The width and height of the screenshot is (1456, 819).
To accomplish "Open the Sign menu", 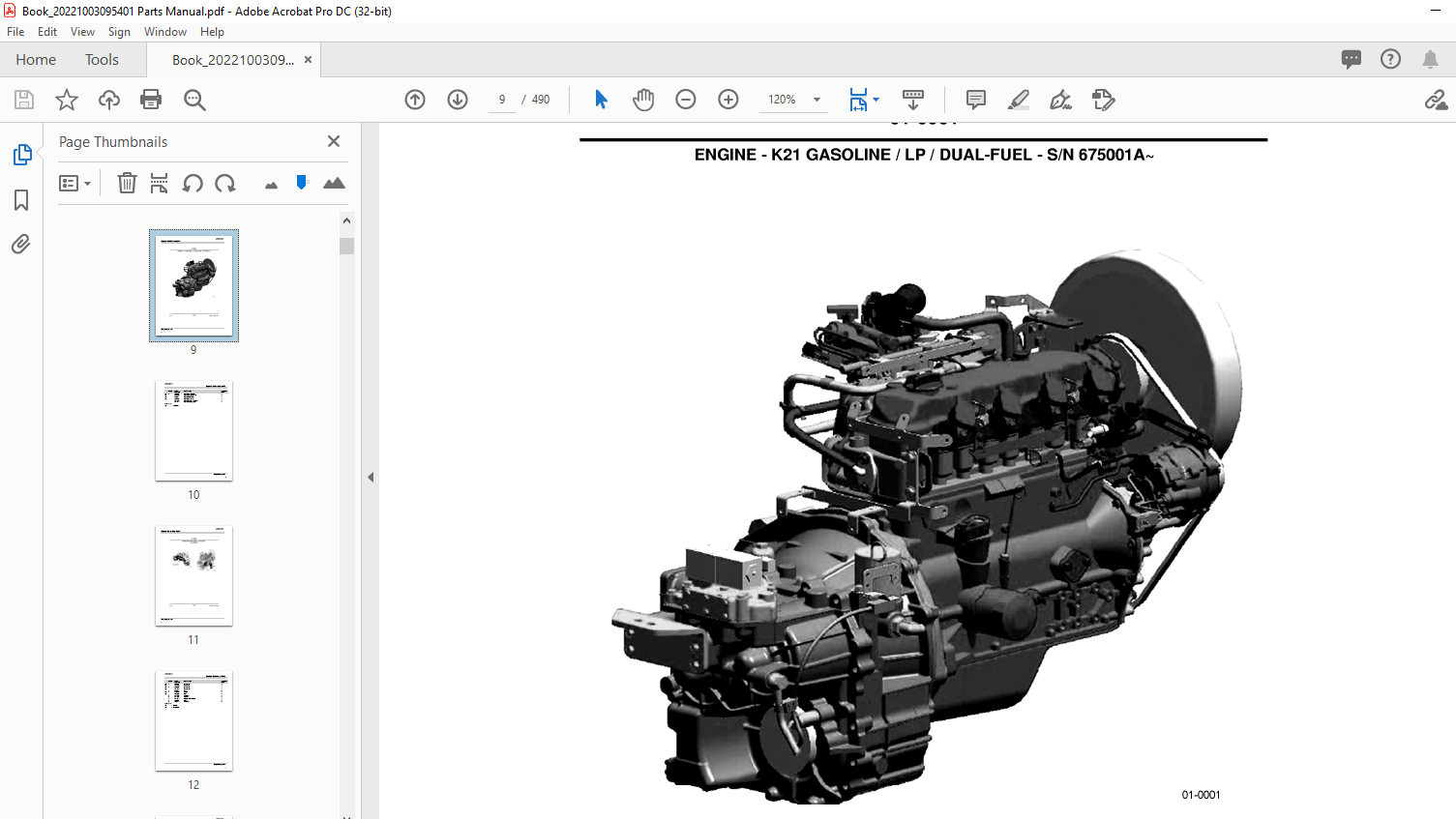I will [119, 32].
